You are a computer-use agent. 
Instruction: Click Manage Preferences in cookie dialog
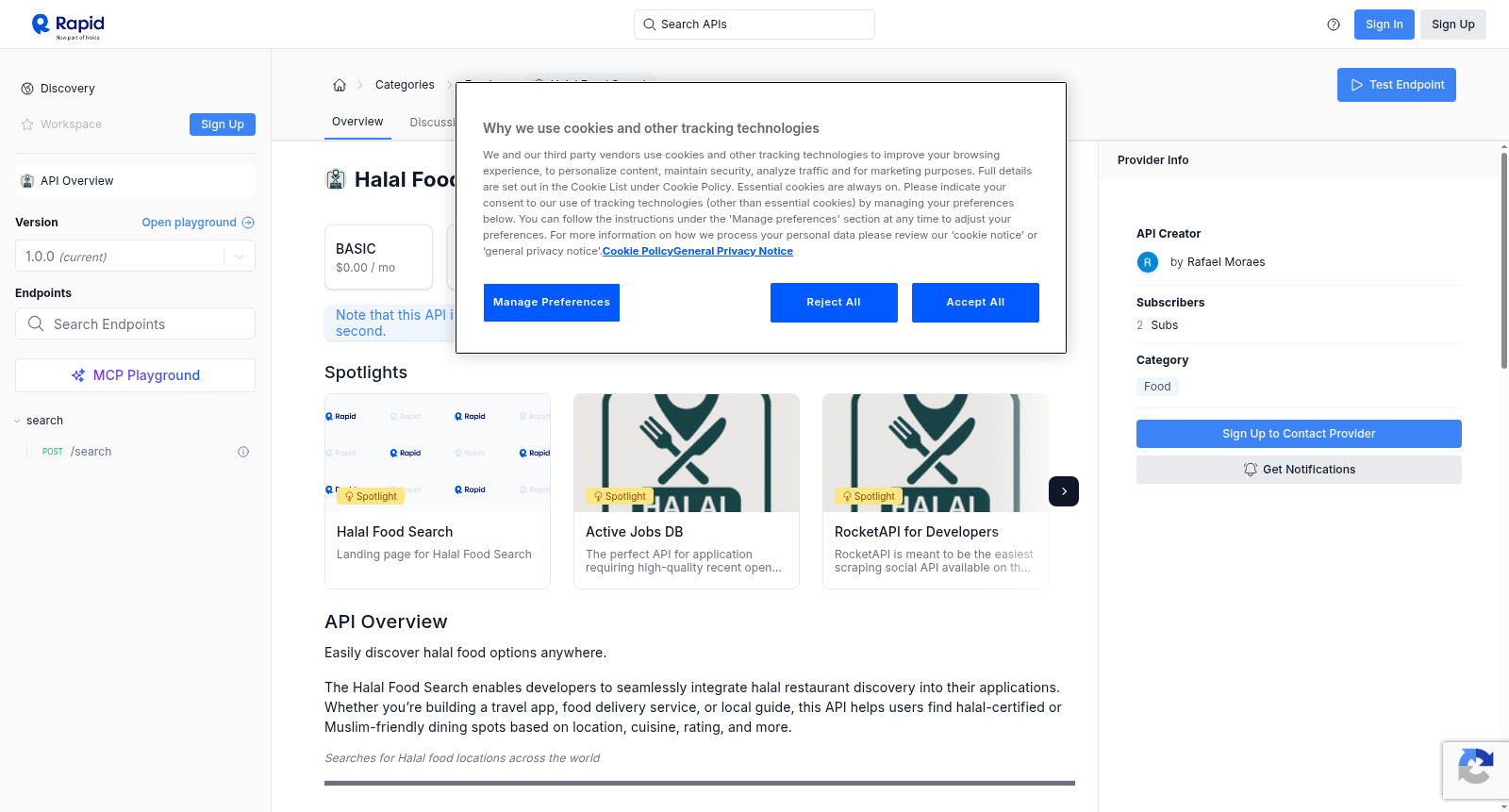(552, 303)
